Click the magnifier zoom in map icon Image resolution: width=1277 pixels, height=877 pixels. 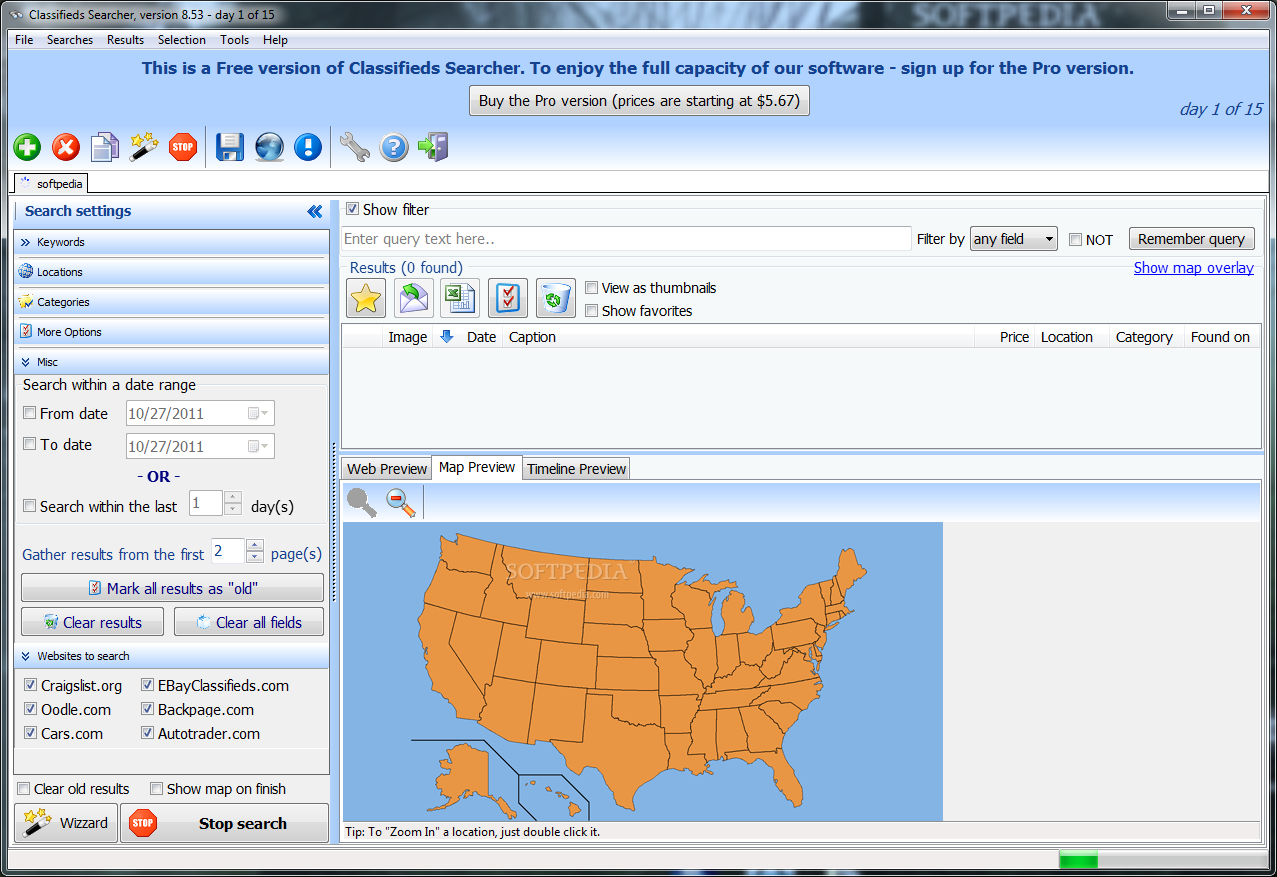click(361, 502)
